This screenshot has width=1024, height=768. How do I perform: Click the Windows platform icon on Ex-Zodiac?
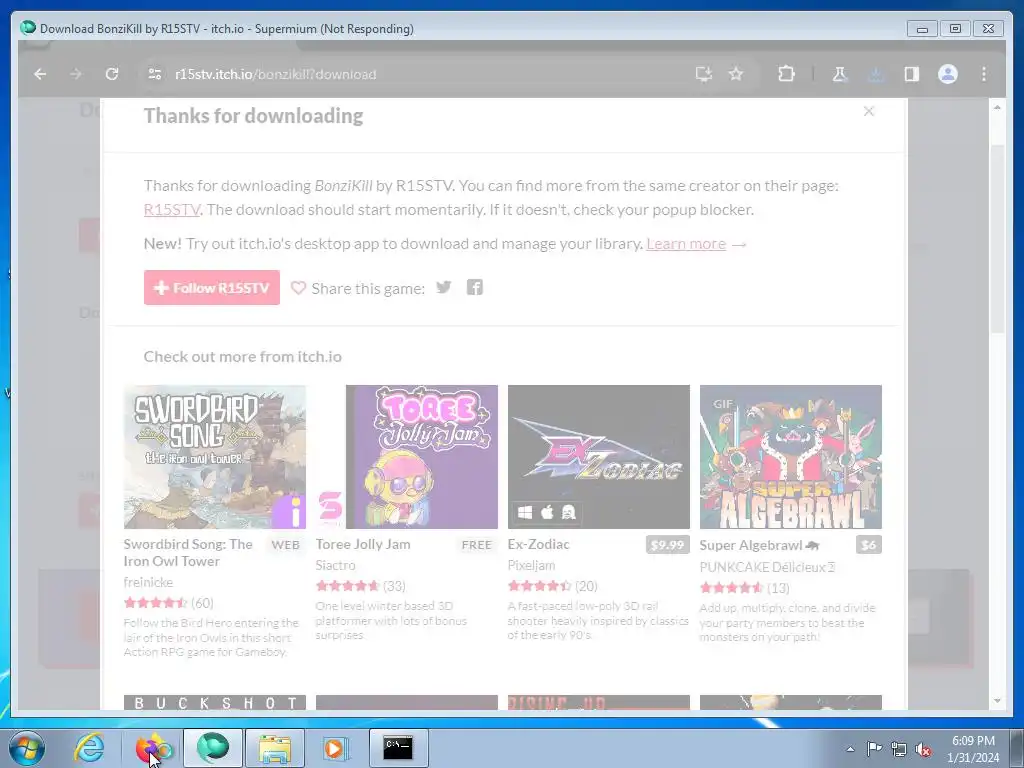[524, 513]
